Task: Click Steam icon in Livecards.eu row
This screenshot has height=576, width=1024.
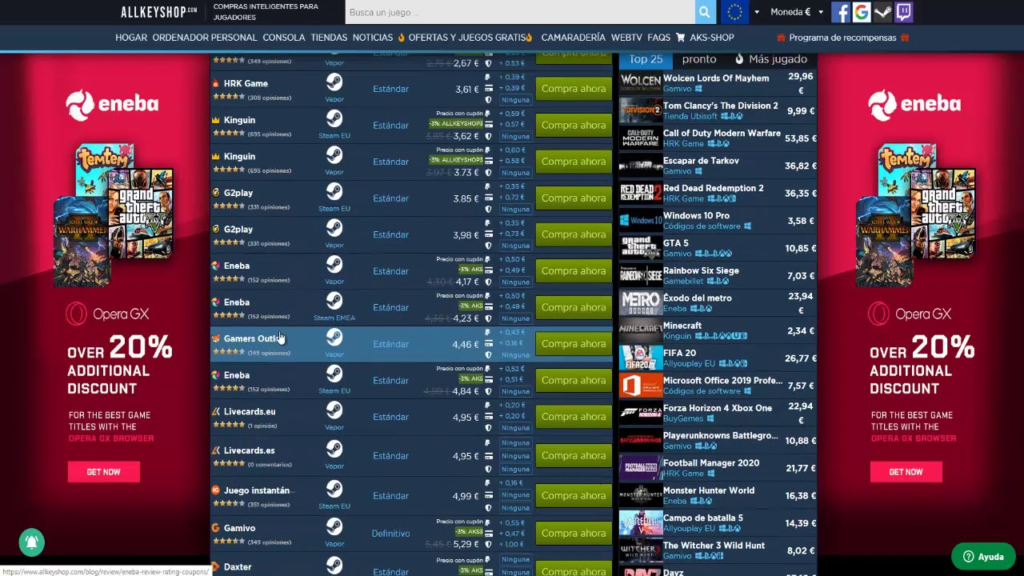Action: (x=334, y=410)
